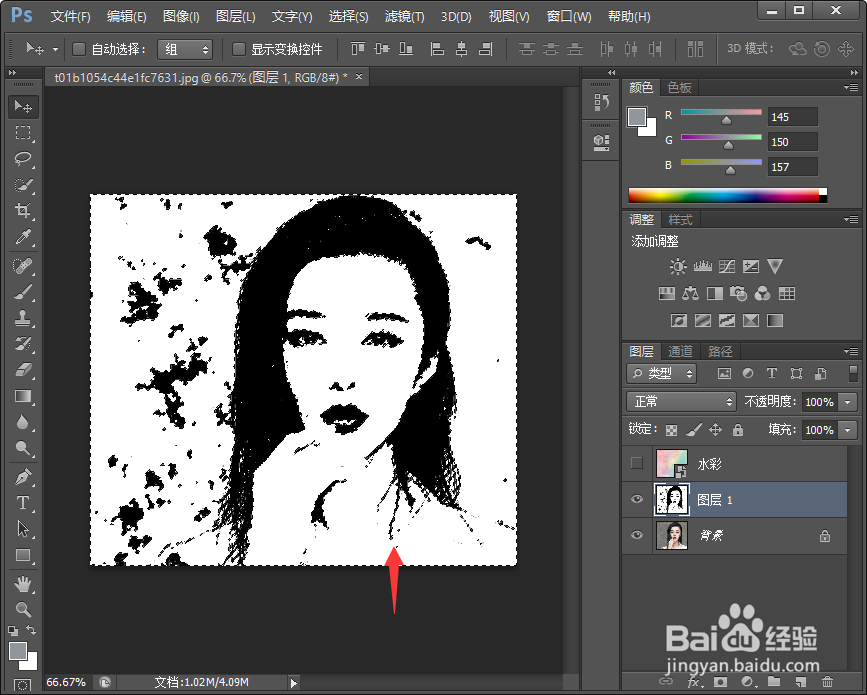Switch to the 色板 tab
Viewport: 867px width, 695px height.
[x=680, y=87]
